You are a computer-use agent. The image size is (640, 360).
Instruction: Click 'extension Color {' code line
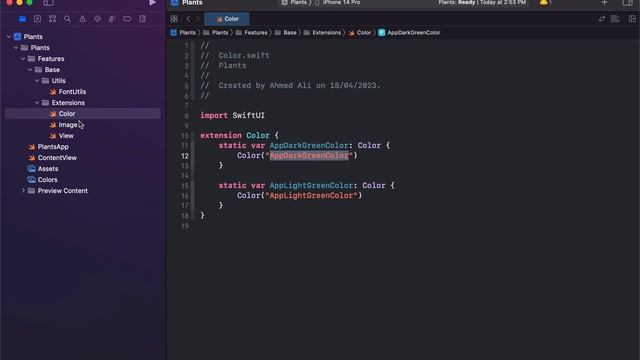tap(239, 136)
